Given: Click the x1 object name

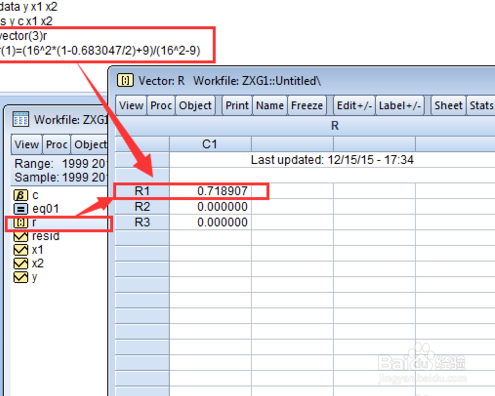Looking at the screenshot, I should [x=38, y=250].
